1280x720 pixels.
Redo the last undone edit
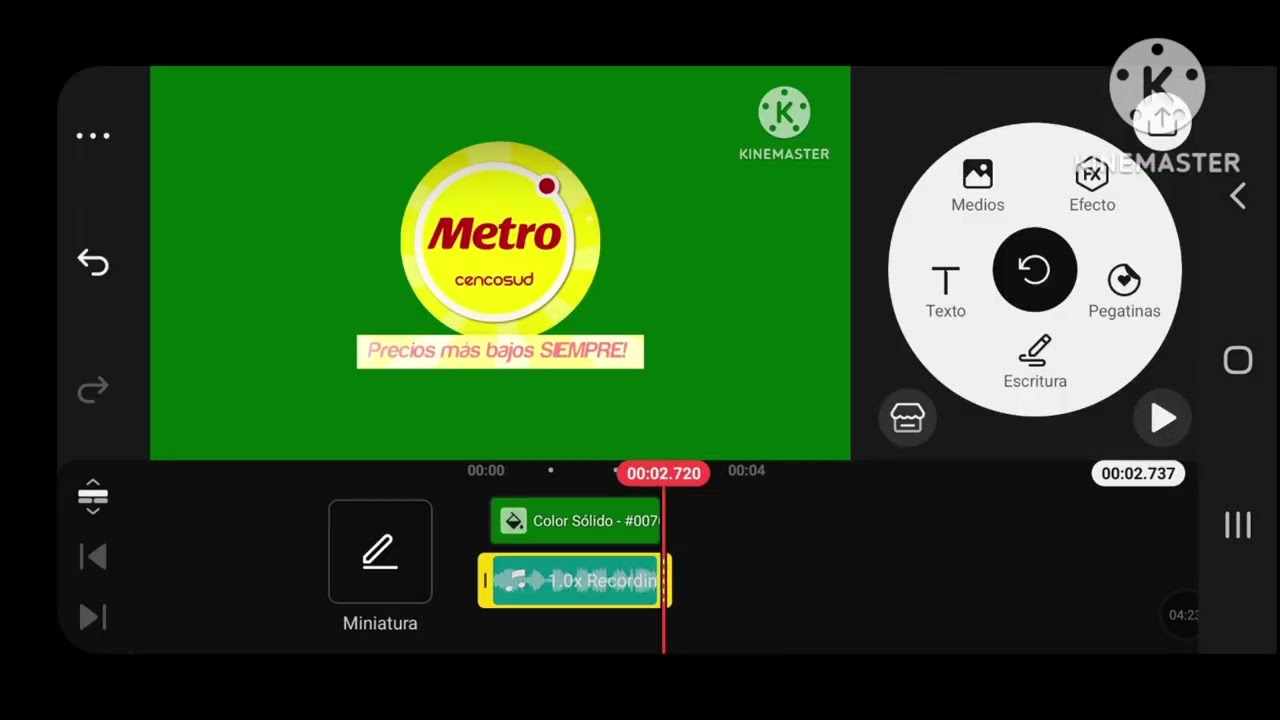click(93, 389)
